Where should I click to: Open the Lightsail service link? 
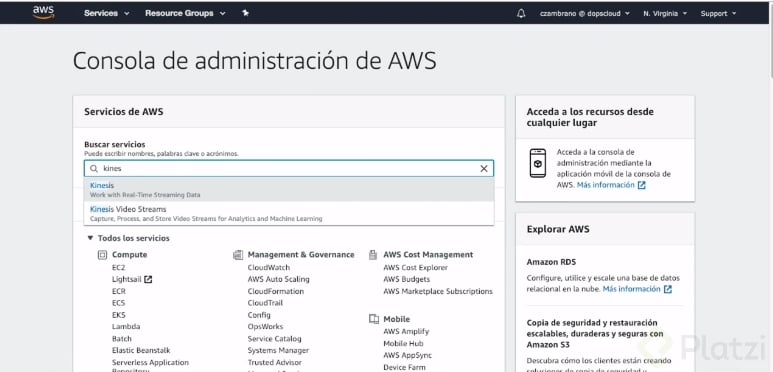click(127, 279)
